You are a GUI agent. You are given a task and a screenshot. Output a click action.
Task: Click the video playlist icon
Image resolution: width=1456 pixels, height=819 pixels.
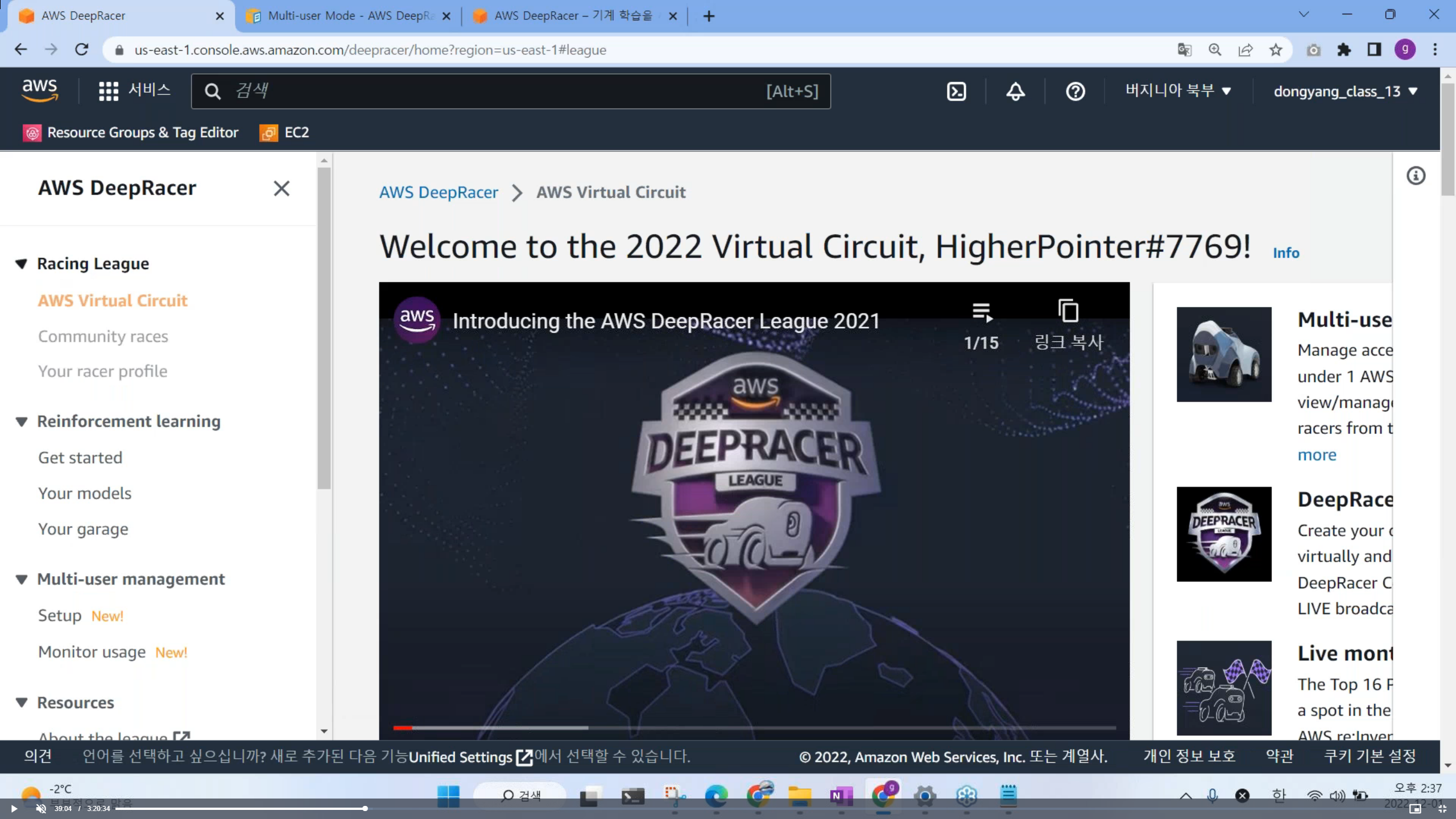tap(981, 312)
